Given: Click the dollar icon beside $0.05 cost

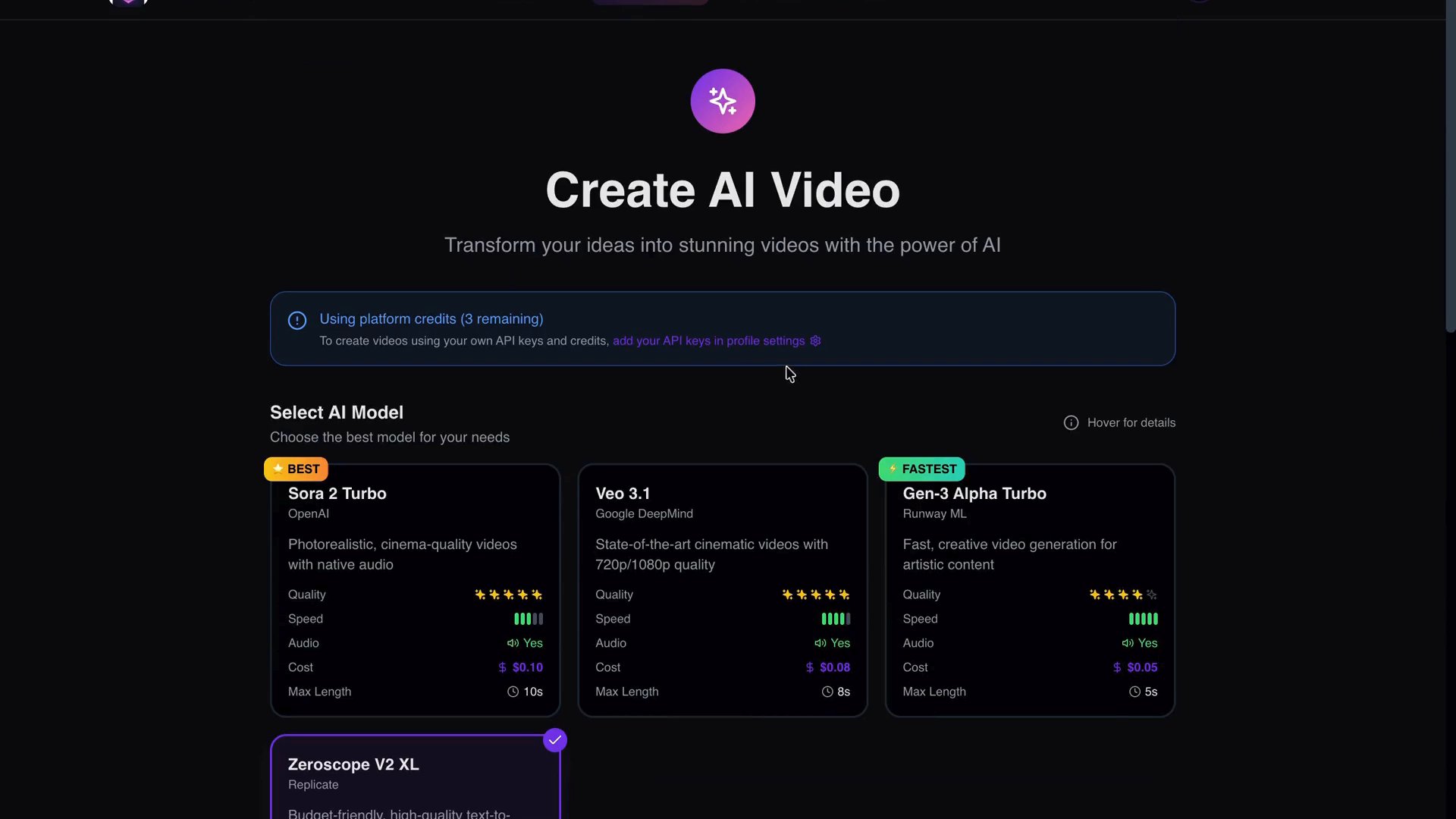Looking at the screenshot, I should 1117,667.
